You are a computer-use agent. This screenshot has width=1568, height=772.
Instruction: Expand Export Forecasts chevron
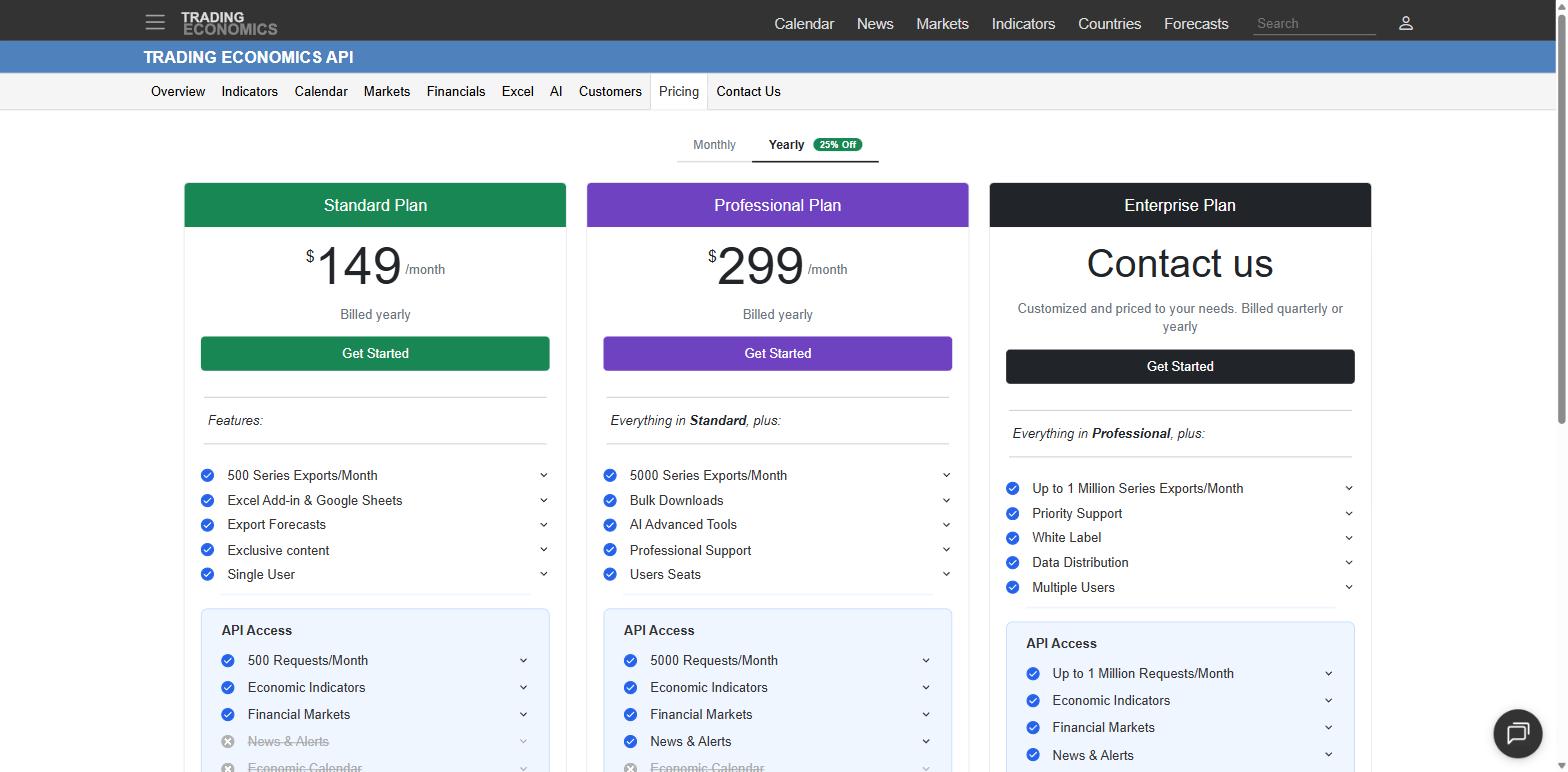[544, 524]
